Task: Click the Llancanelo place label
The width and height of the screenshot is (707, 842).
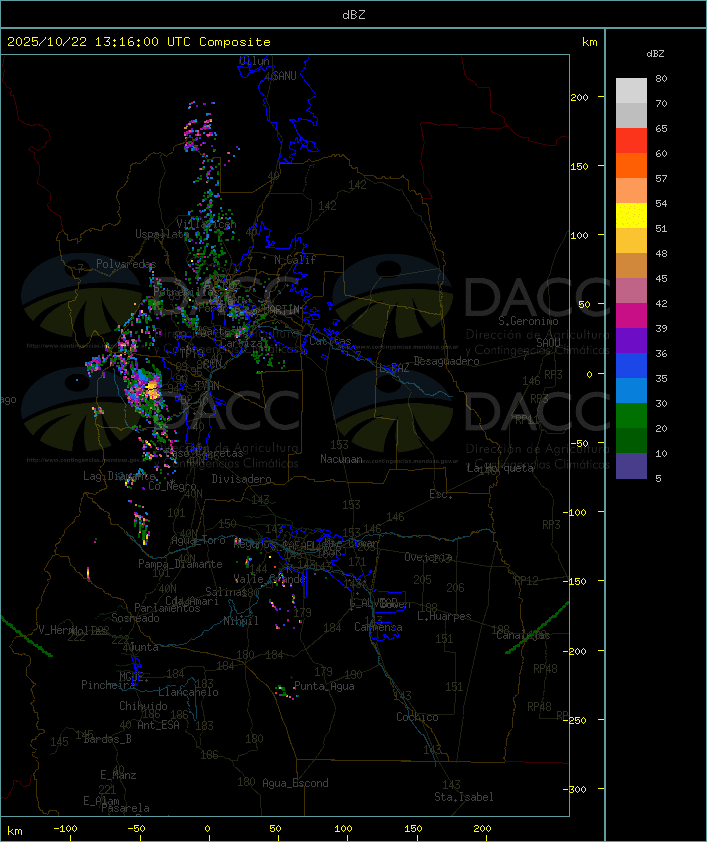Action: pyautogui.click(x=188, y=692)
